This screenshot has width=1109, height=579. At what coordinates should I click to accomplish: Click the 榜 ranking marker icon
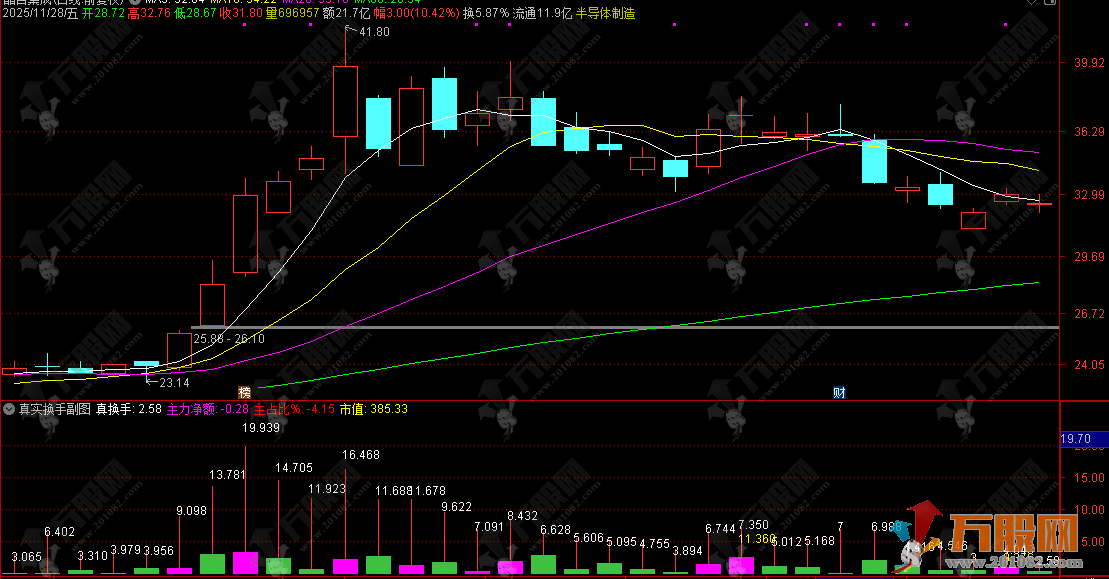pyautogui.click(x=245, y=392)
